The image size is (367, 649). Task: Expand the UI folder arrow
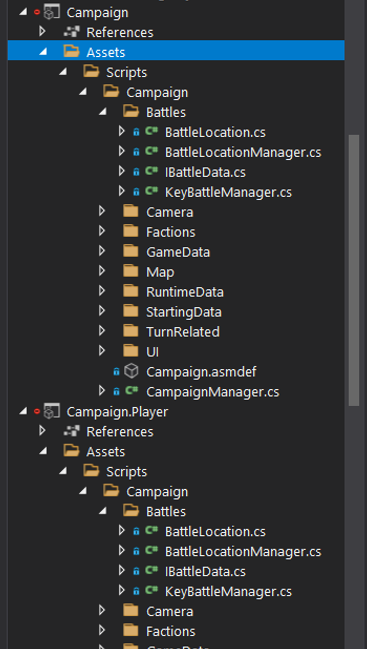(x=102, y=351)
